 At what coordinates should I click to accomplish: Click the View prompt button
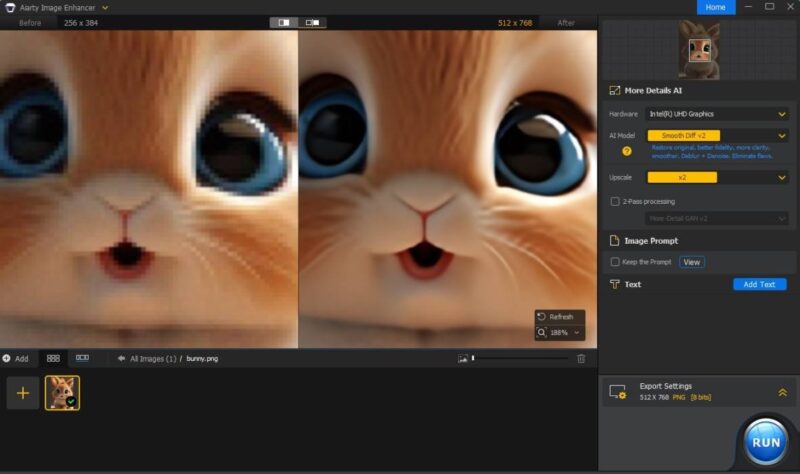click(692, 262)
